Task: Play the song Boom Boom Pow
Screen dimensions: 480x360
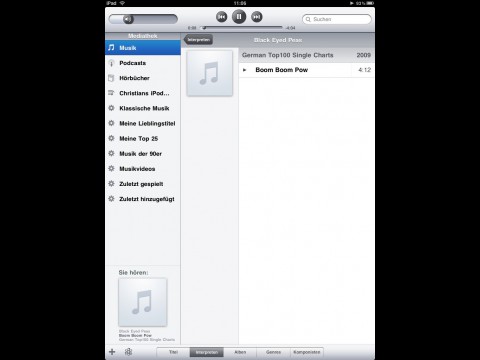Action: pos(306,70)
